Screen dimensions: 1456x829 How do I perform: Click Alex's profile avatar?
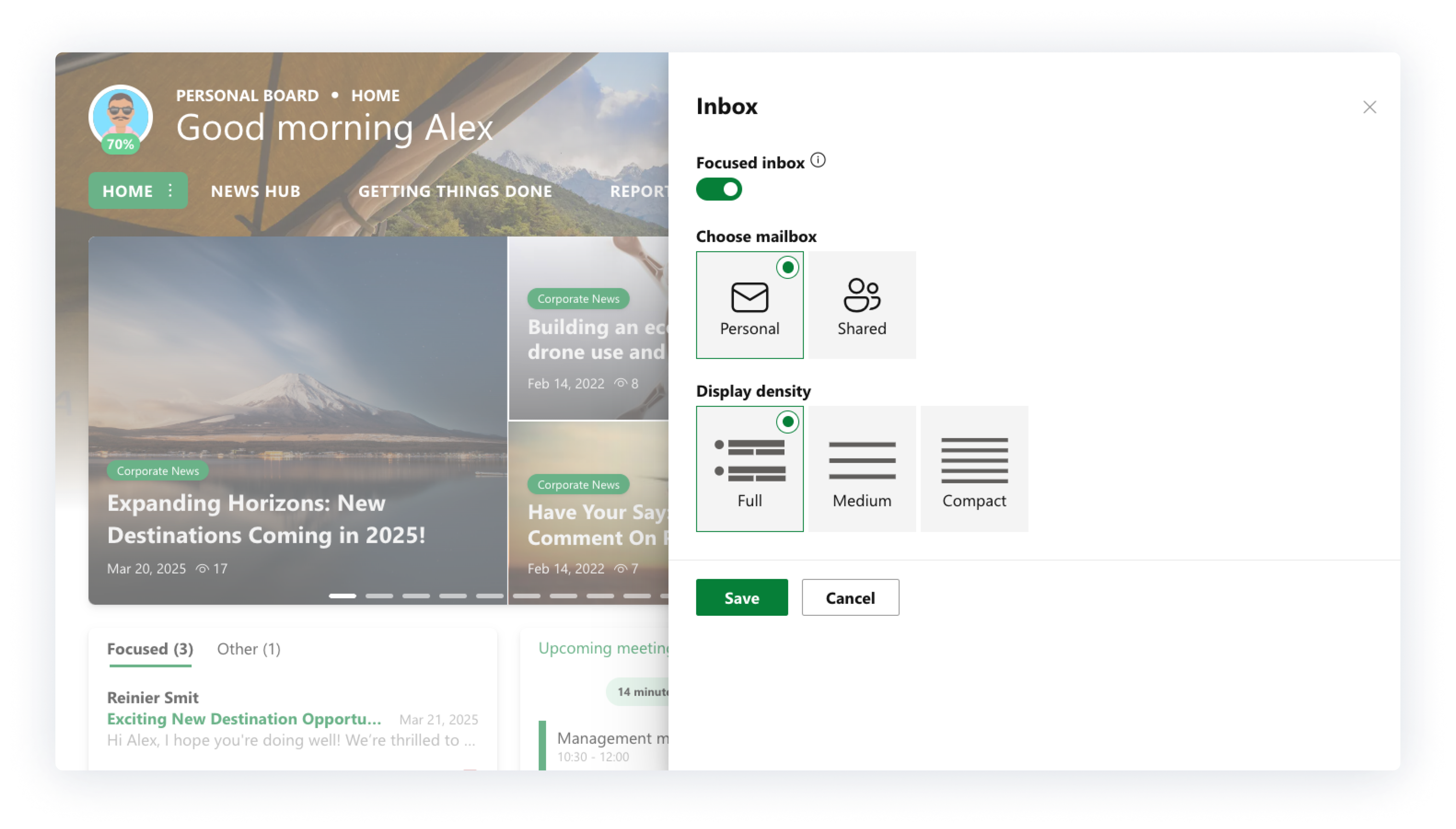120,117
